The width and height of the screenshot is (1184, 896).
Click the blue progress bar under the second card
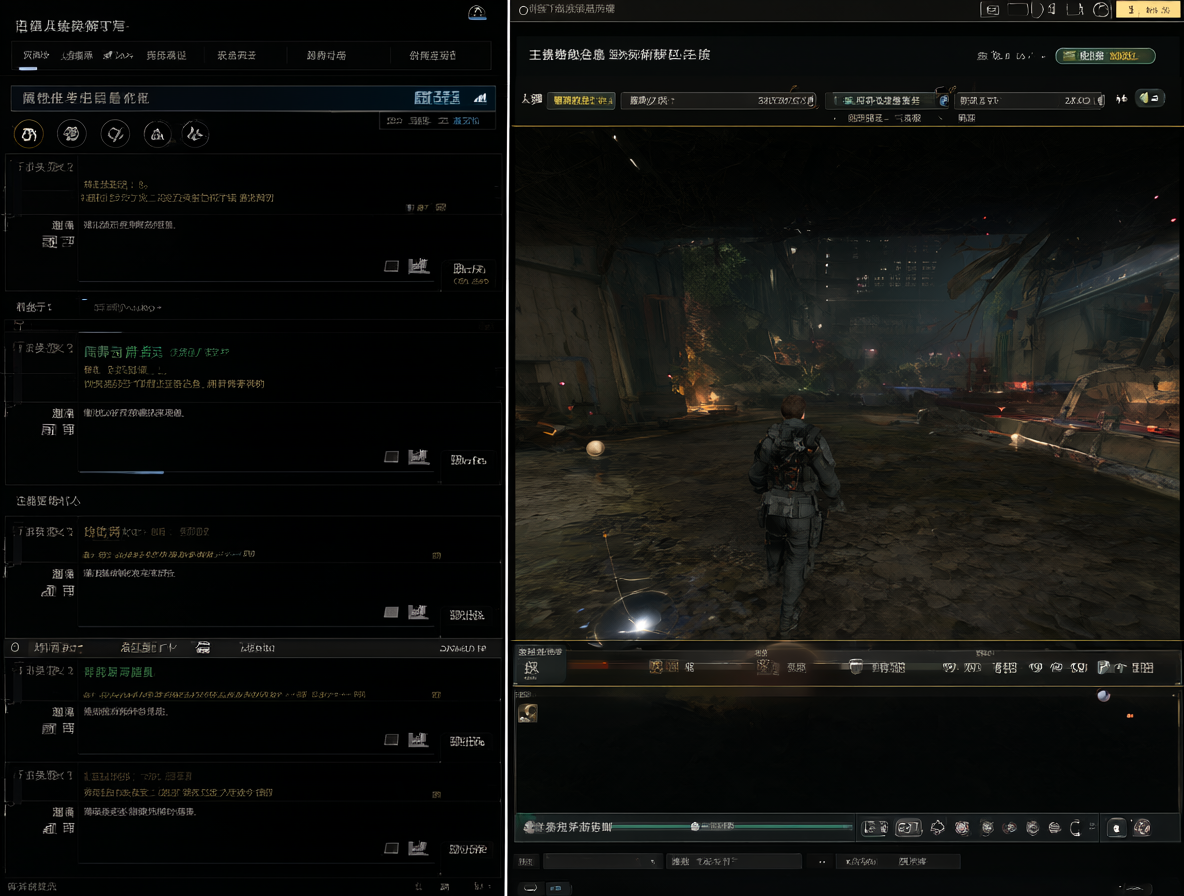pyautogui.click(x=121, y=473)
